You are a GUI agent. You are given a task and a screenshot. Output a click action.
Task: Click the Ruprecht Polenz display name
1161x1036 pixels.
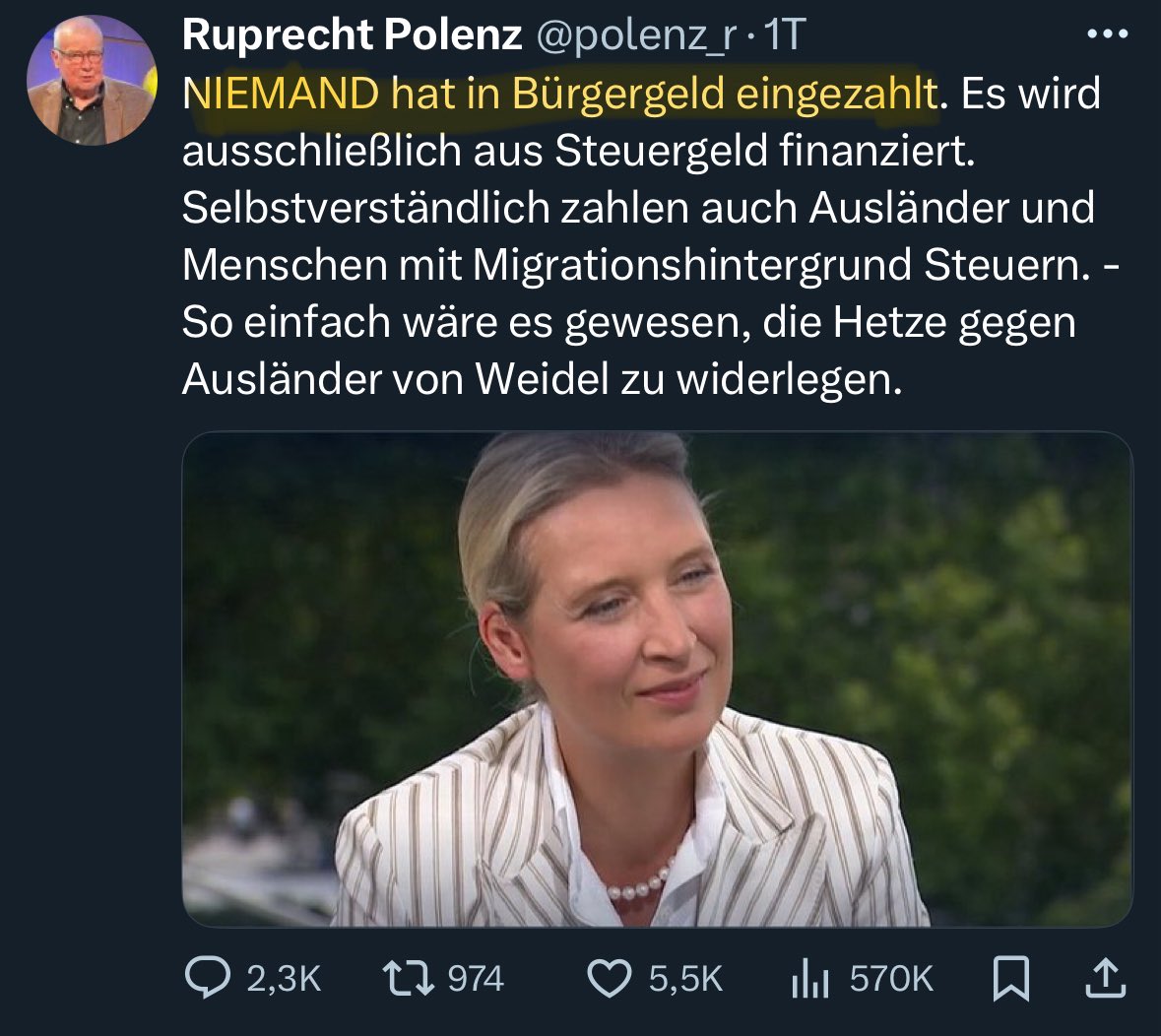coord(352,34)
